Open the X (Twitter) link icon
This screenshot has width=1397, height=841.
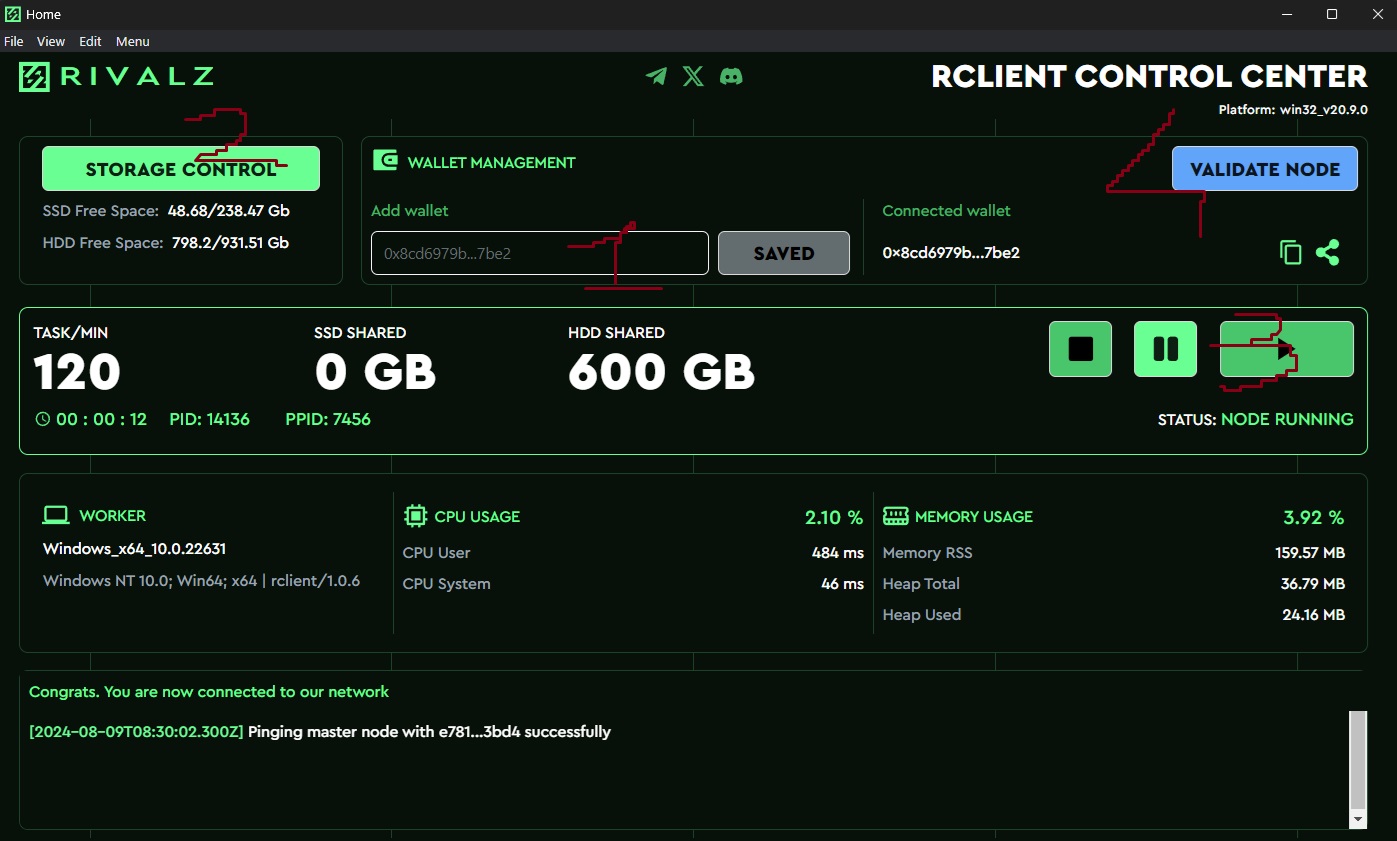[x=693, y=76]
